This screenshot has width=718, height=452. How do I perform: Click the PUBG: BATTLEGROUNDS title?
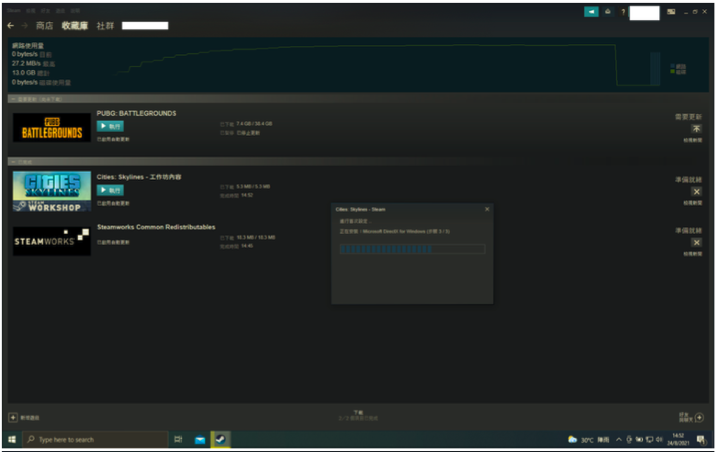click(136, 113)
